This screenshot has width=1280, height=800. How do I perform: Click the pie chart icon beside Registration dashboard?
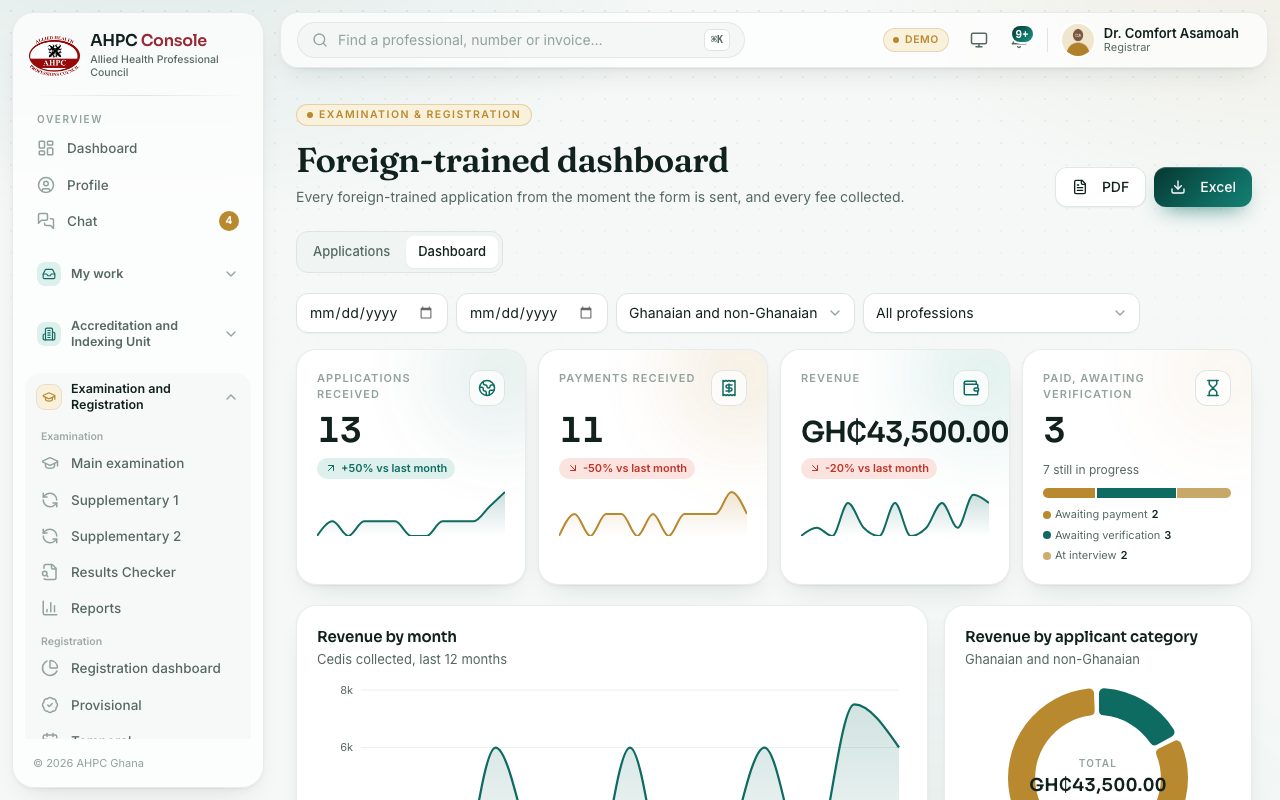[x=50, y=668]
